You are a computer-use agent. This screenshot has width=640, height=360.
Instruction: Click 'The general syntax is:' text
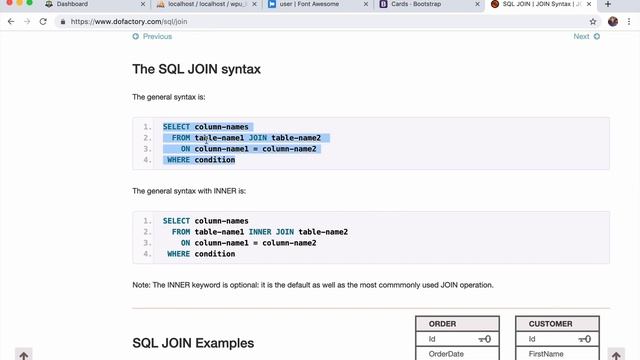coord(169,97)
